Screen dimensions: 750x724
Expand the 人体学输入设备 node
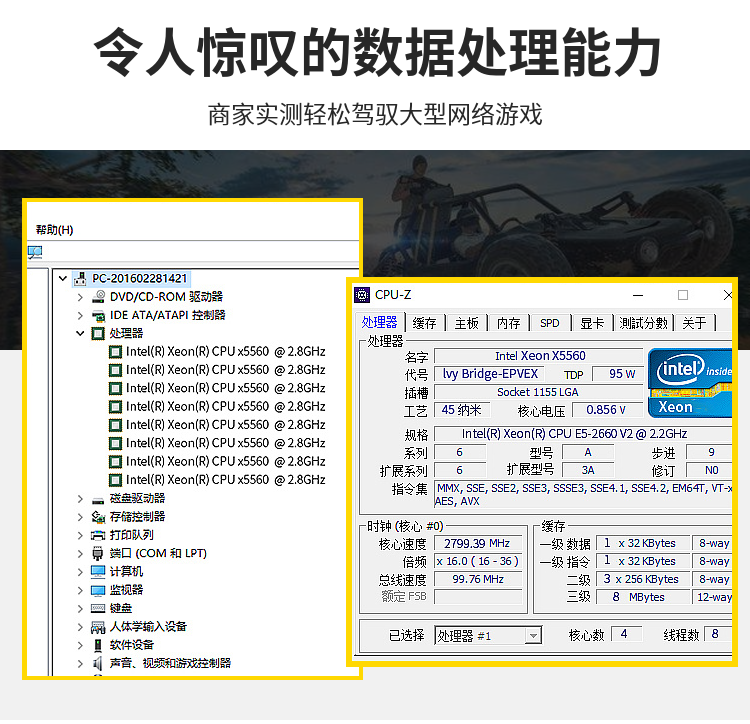point(80,627)
